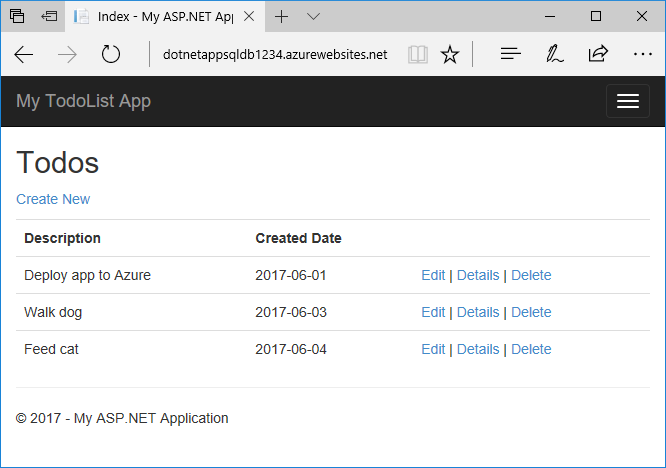Click the browser Back arrow
The width and height of the screenshot is (666, 468).
tap(24, 54)
